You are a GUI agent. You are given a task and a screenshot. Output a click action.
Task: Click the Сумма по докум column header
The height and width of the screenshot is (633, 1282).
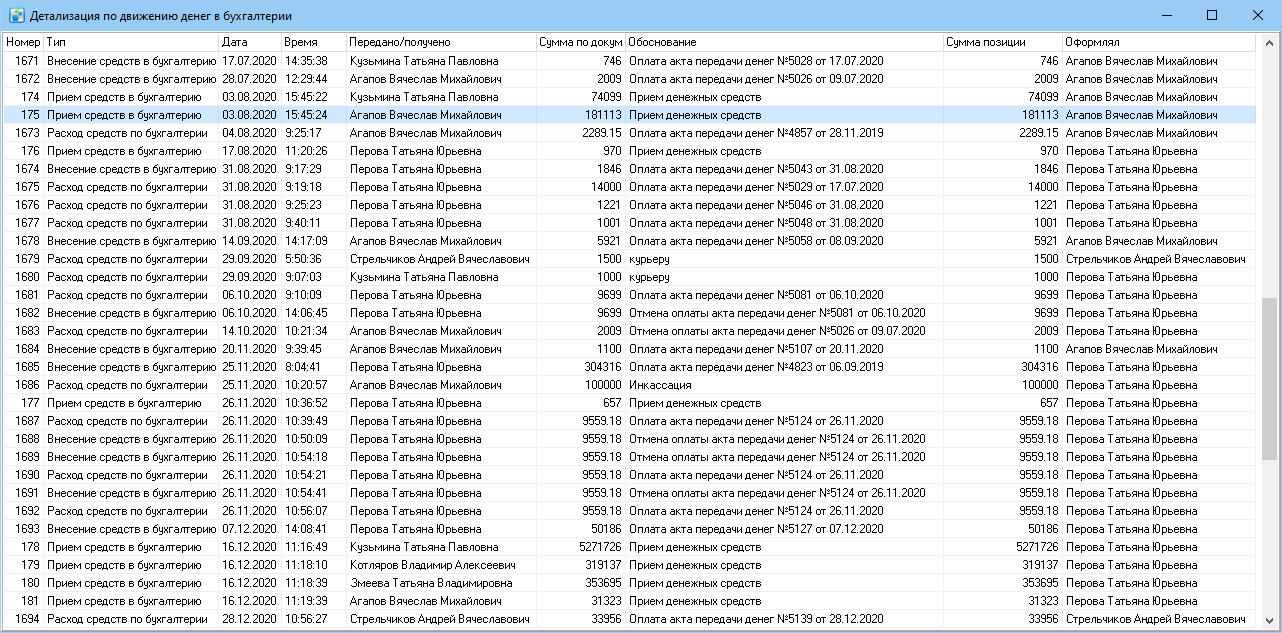581,42
